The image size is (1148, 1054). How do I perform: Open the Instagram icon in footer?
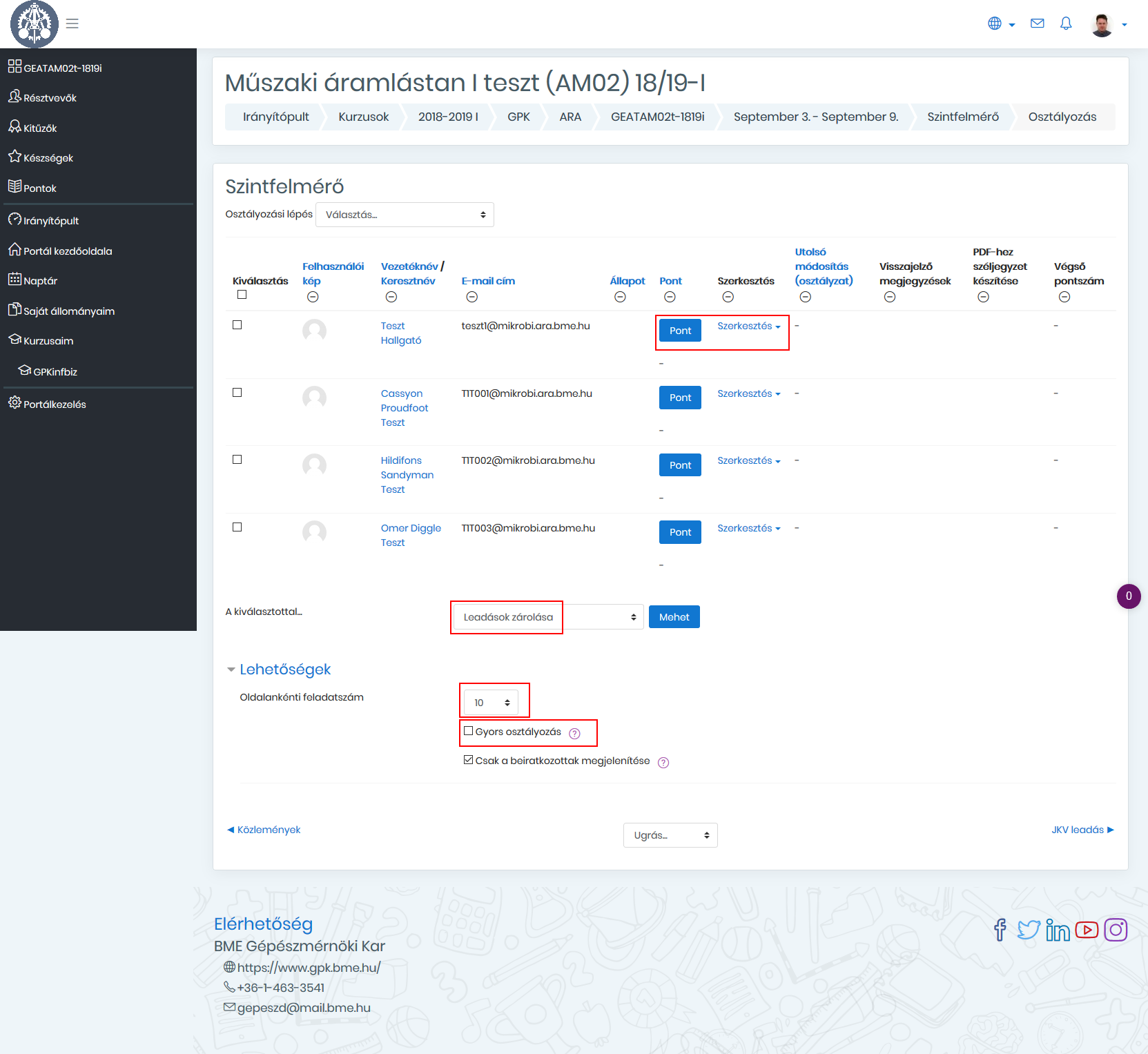pos(1116,930)
